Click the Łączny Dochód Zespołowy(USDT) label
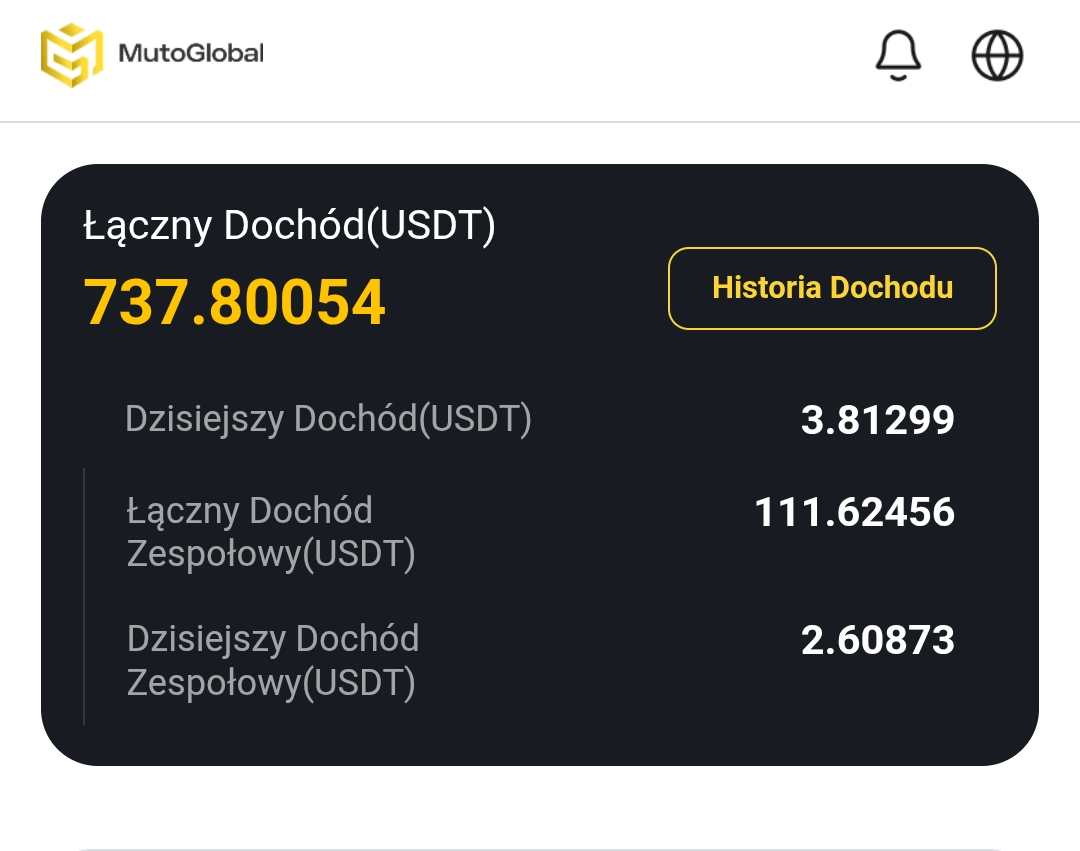The image size is (1080, 851). coord(270,532)
